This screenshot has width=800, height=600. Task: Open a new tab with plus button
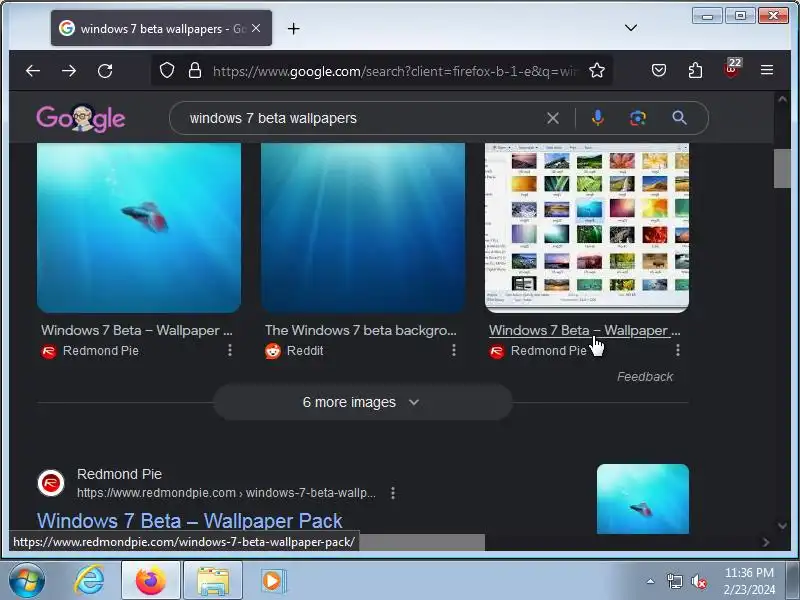pyautogui.click(x=293, y=29)
